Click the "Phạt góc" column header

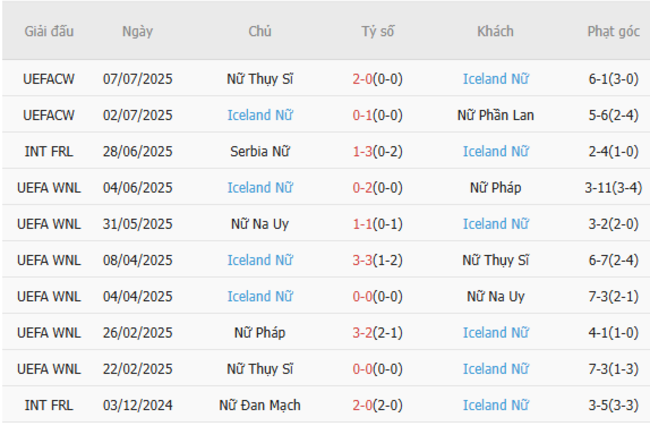click(613, 32)
